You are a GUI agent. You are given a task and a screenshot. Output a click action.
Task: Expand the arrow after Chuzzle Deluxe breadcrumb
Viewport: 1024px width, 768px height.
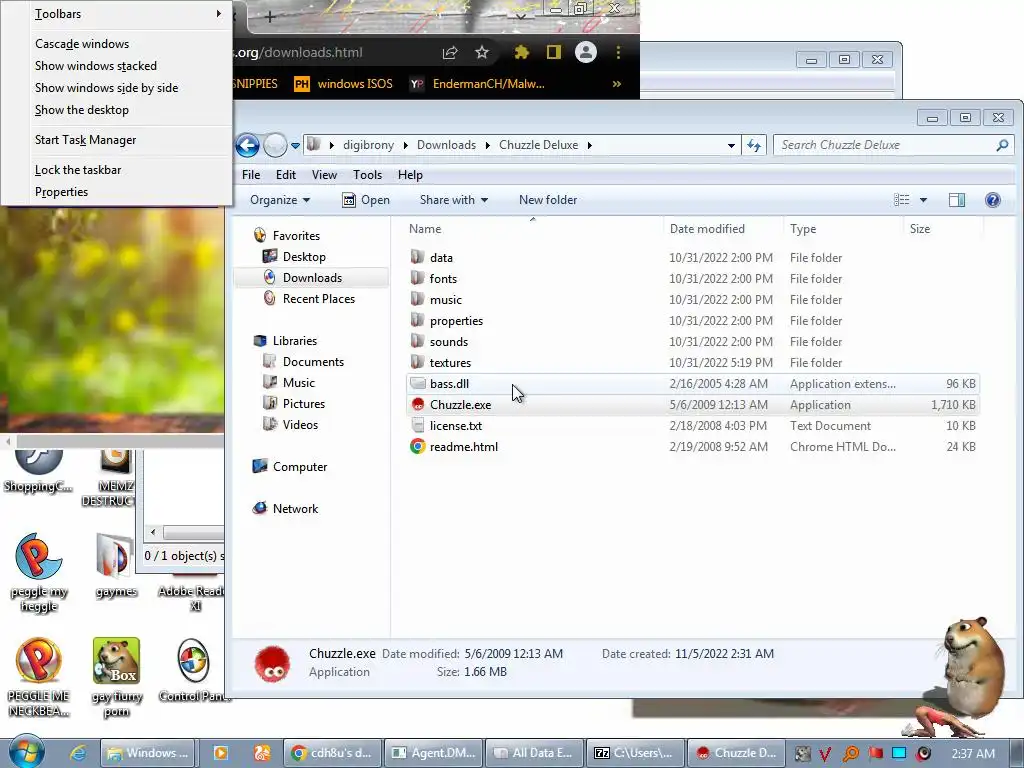coord(589,145)
